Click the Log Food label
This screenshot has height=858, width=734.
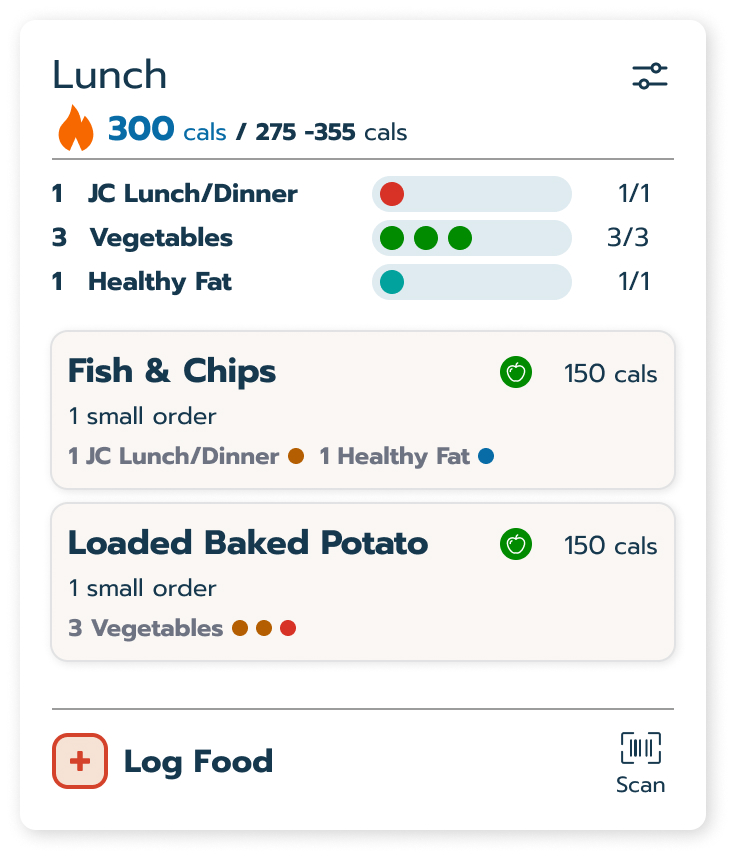(198, 762)
